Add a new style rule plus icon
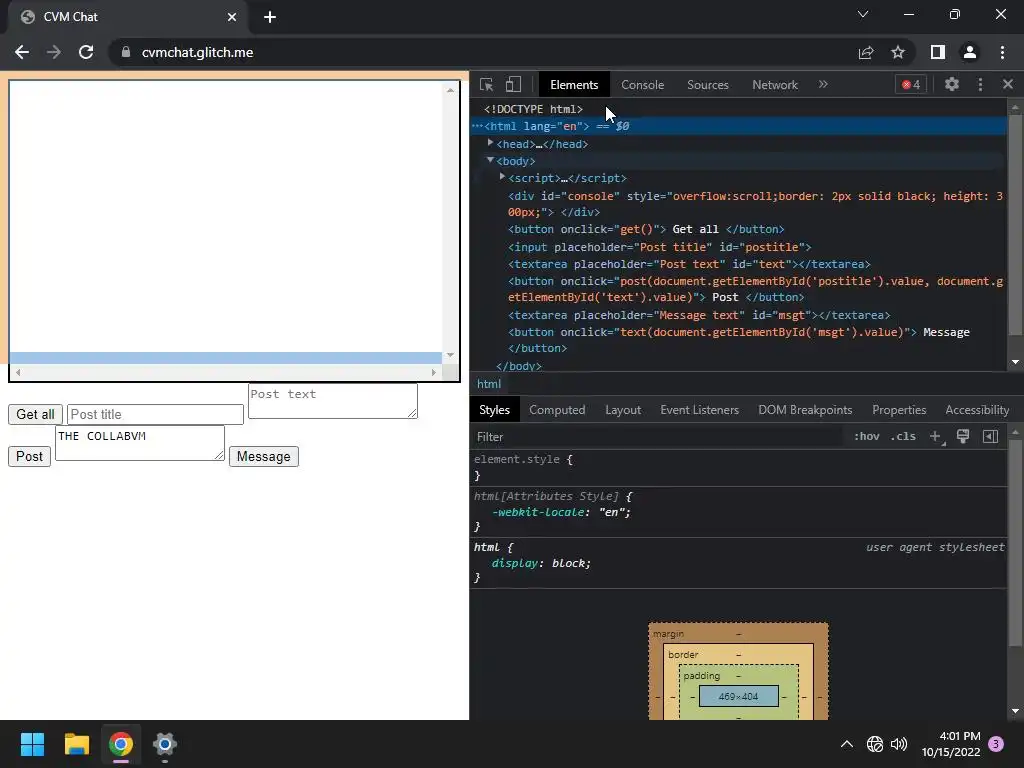This screenshot has height=768, width=1024. [x=936, y=436]
